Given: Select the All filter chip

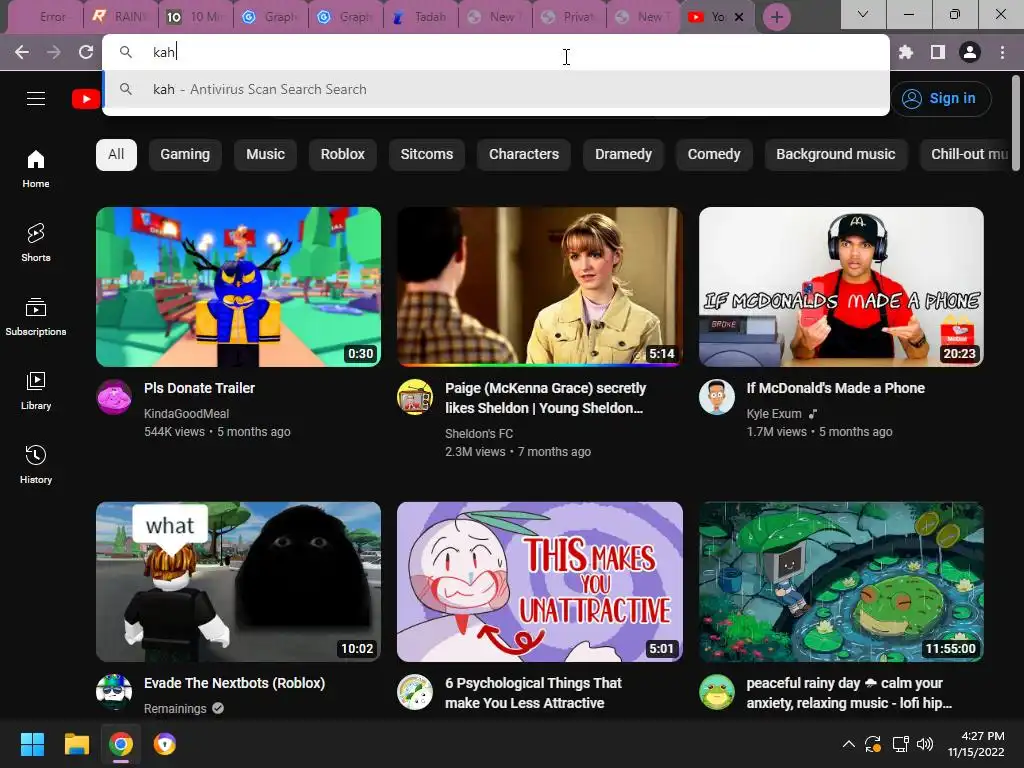Looking at the screenshot, I should [116, 155].
